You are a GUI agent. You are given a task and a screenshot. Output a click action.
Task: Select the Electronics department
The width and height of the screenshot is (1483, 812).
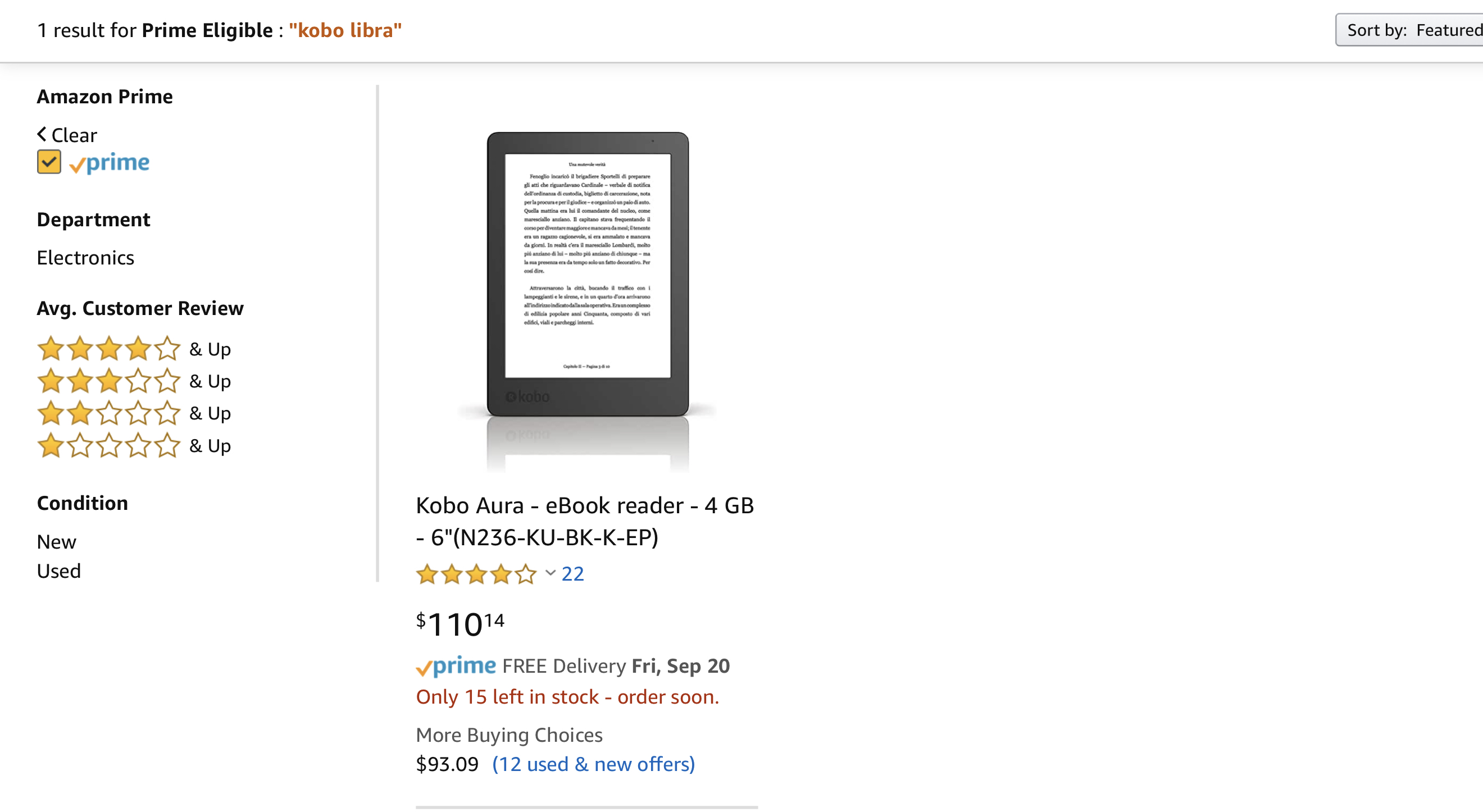[x=85, y=258]
